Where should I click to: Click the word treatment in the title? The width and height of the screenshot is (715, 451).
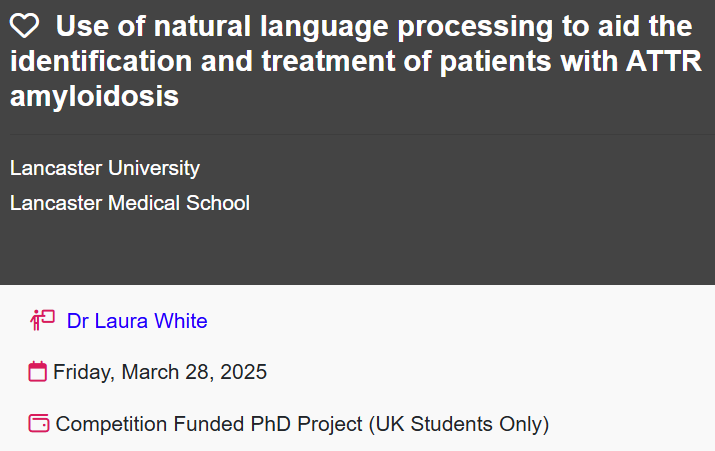328,61
